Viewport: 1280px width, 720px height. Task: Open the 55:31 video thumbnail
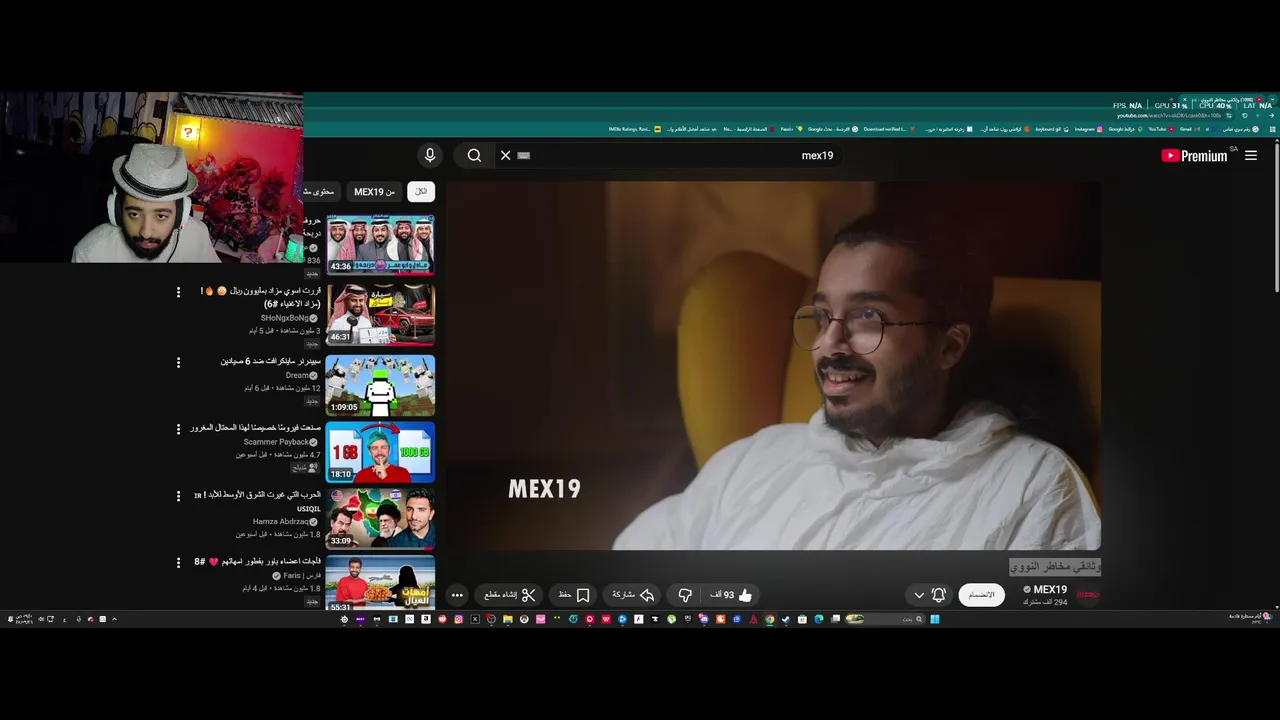(x=380, y=584)
